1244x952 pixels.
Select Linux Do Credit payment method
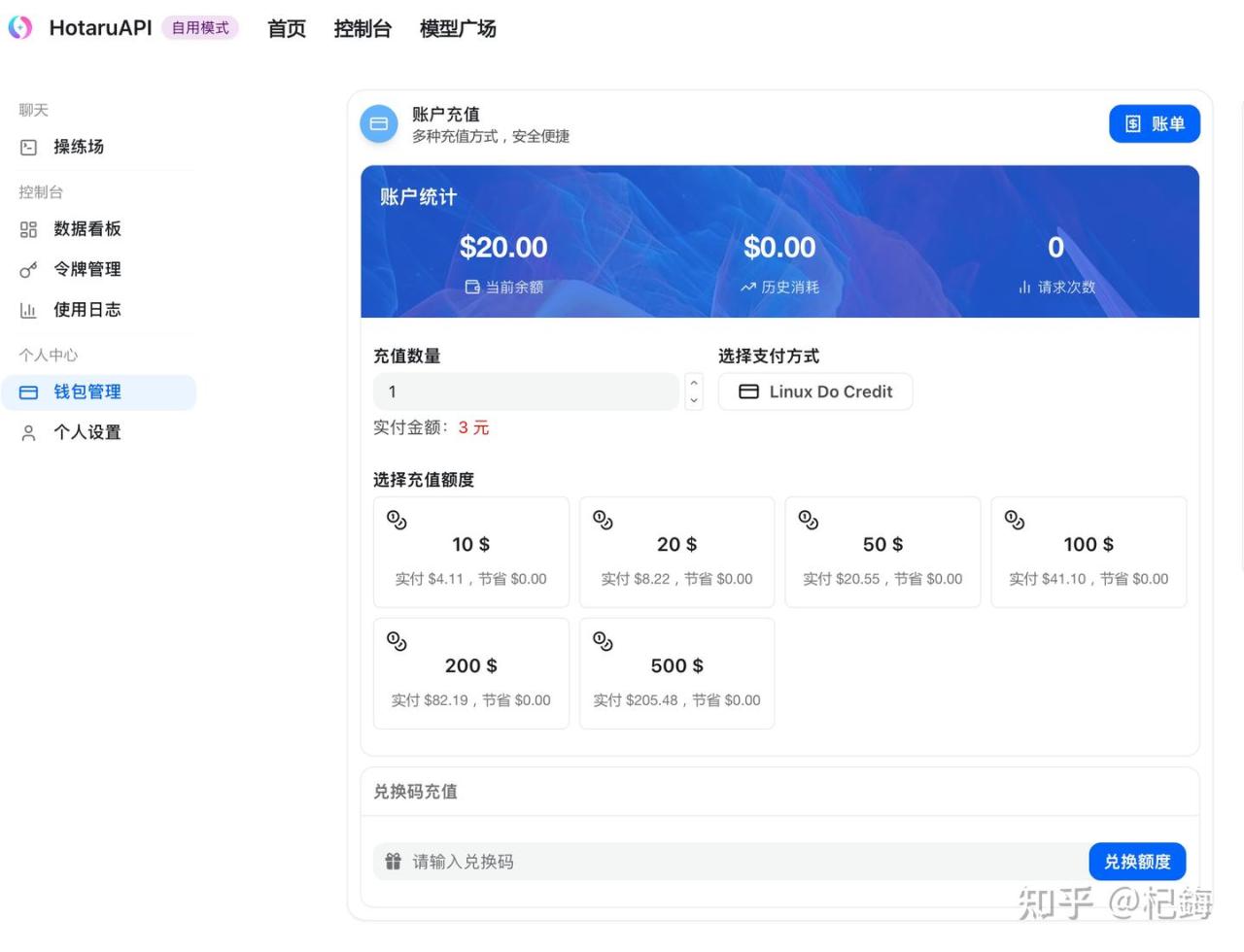(x=815, y=392)
